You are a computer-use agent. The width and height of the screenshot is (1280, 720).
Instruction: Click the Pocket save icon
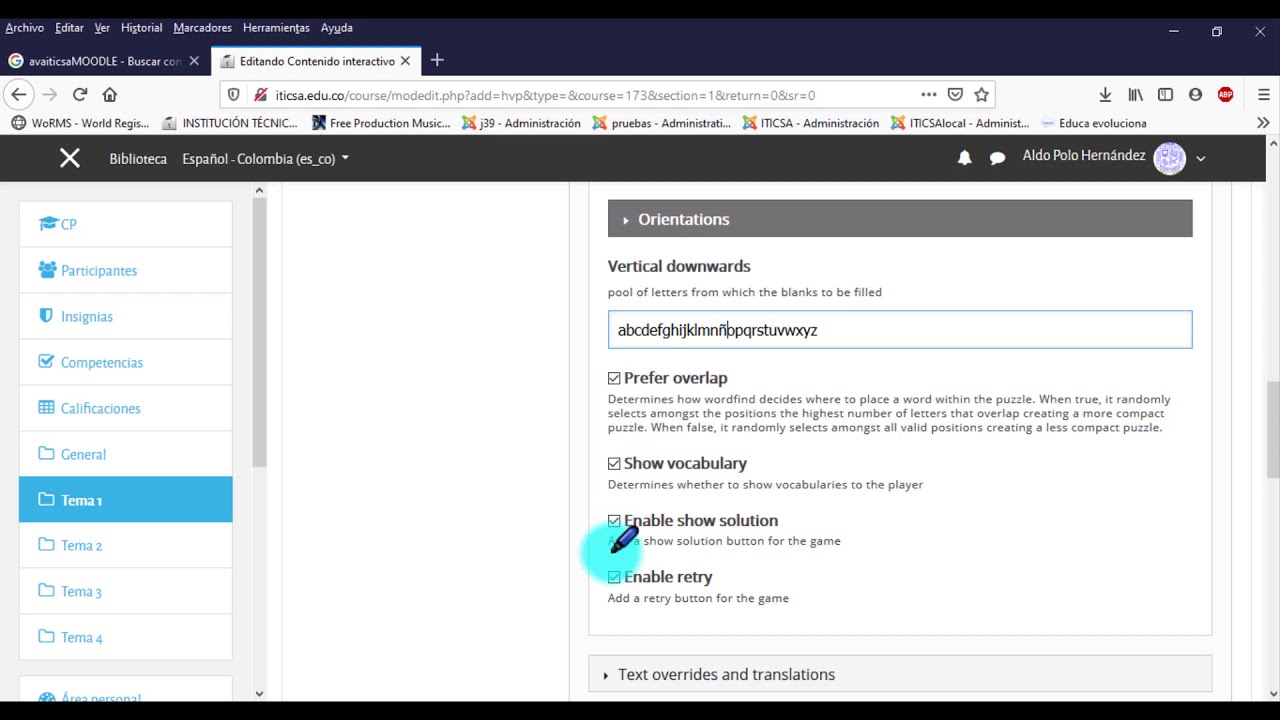955,95
